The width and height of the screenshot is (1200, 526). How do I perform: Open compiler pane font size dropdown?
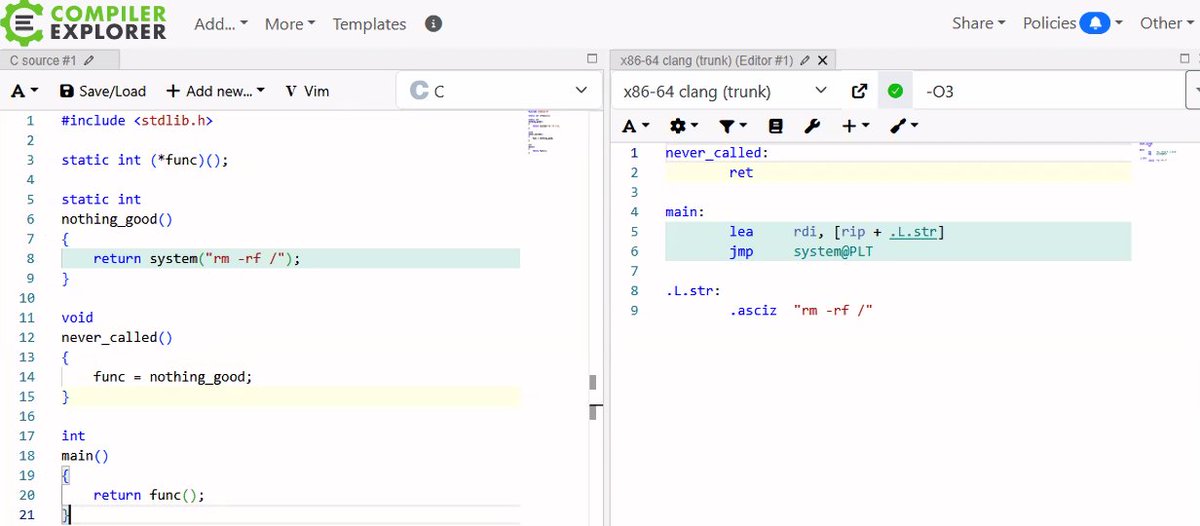pyautogui.click(x=635, y=126)
